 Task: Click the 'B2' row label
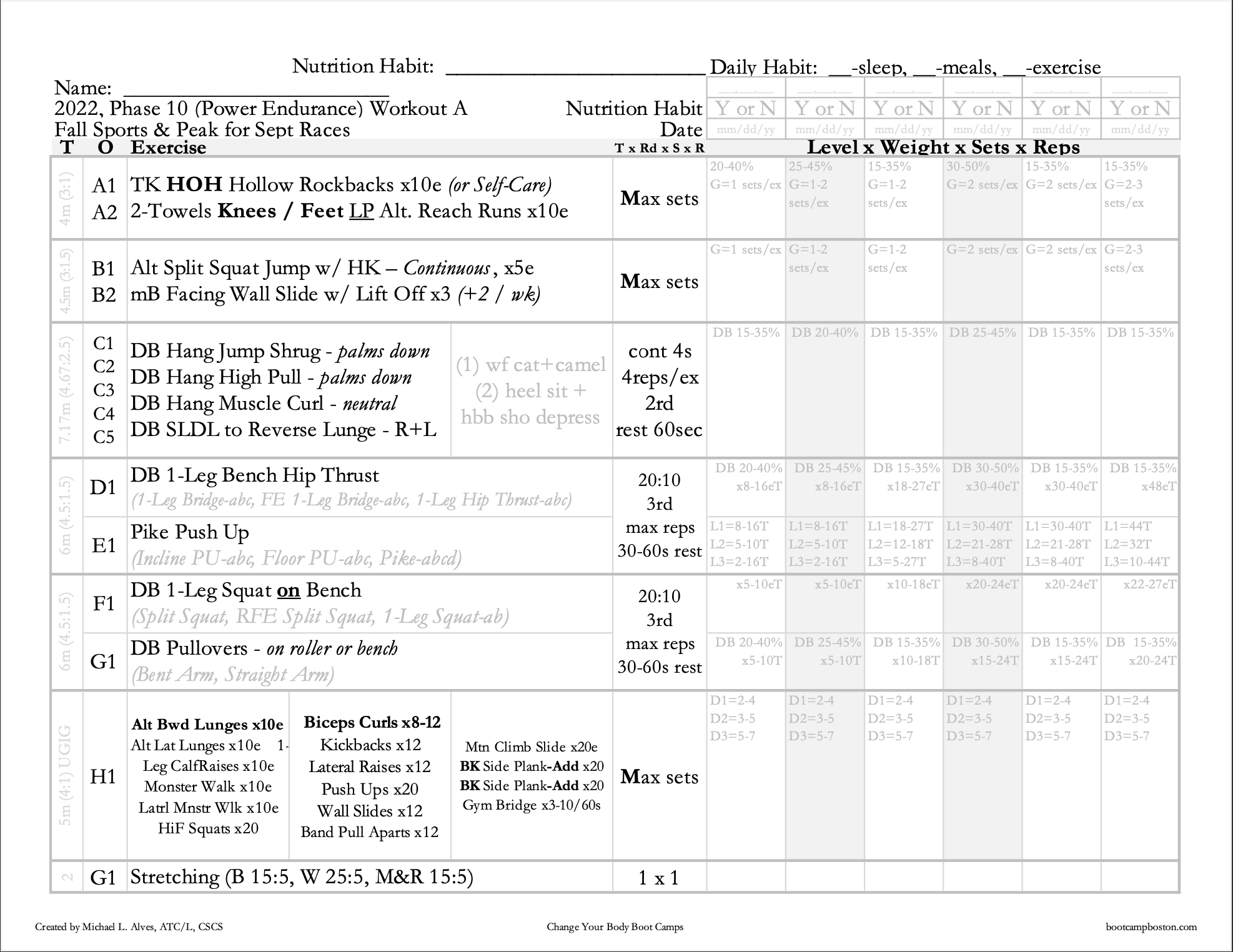(x=104, y=295)
